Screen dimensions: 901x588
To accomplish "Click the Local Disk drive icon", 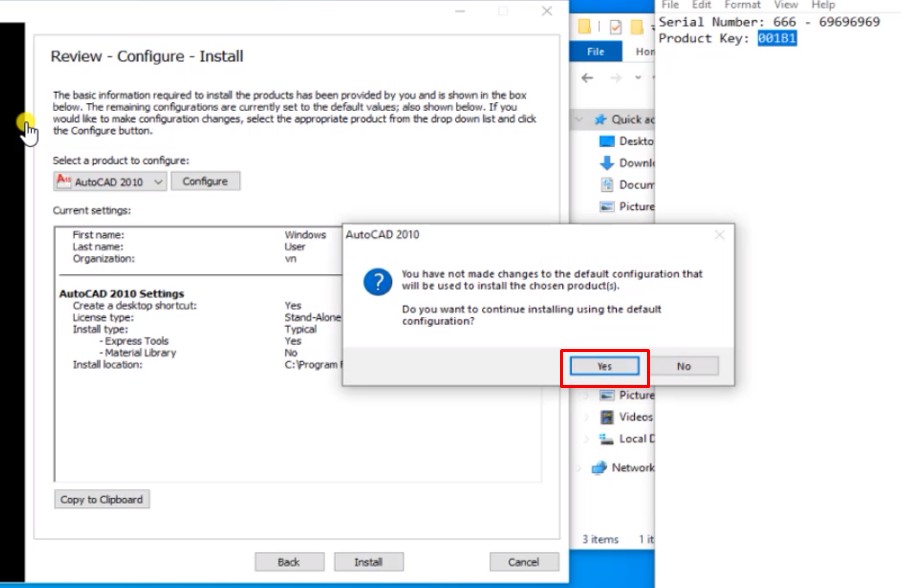I will pyautogui.click(x=607, y=439).
